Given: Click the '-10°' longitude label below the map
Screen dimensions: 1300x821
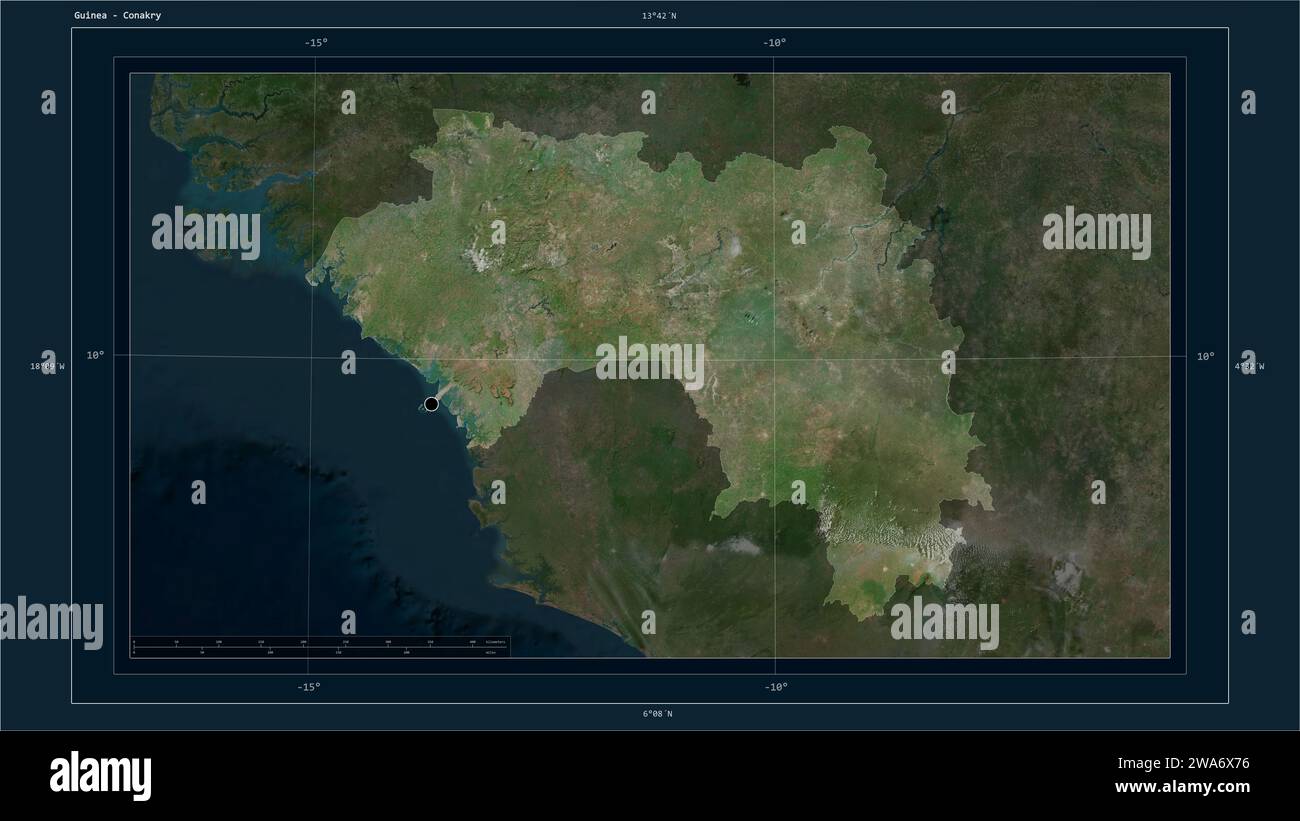Looking at the screenshot, I should 776,687.
